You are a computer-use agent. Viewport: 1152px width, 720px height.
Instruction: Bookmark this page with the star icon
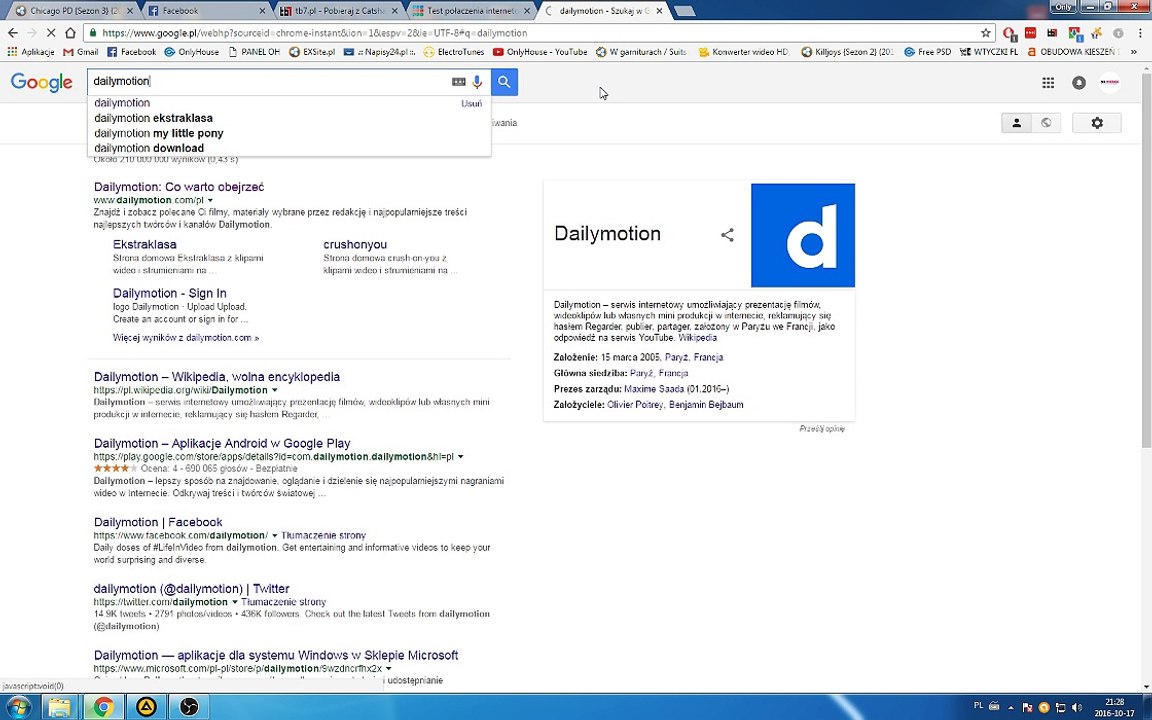985,33
